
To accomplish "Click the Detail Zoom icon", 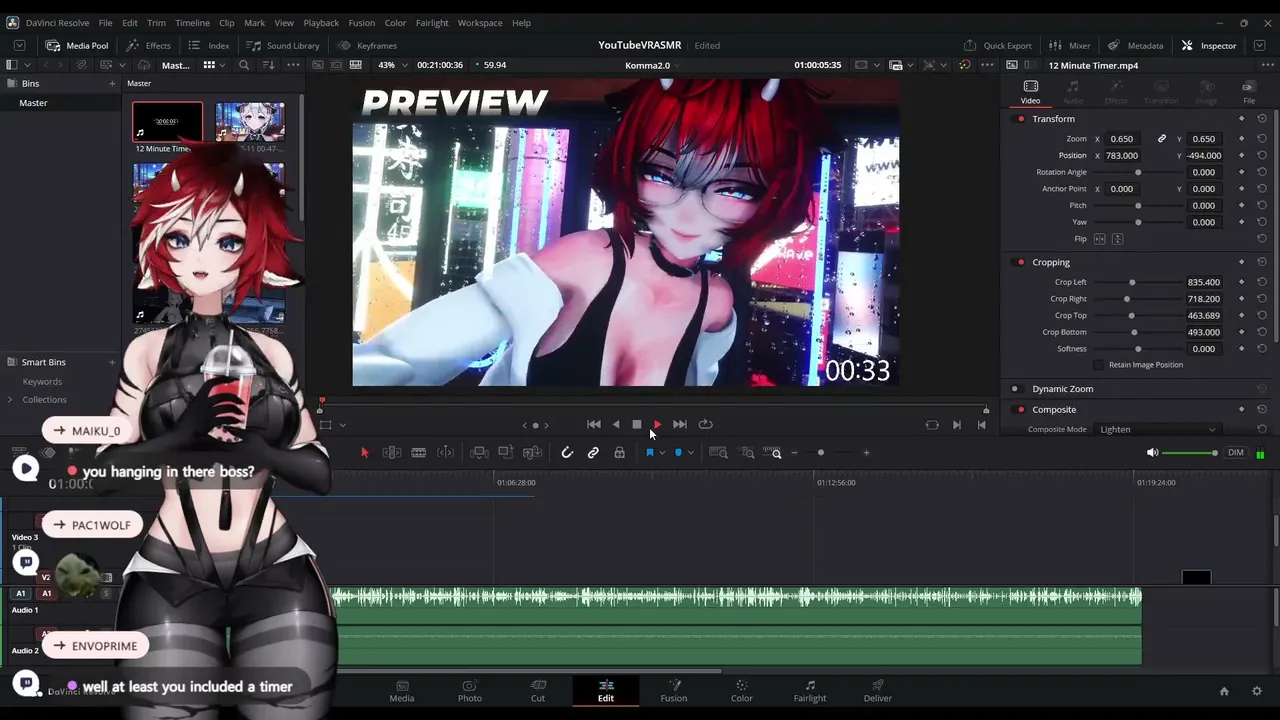I will (747, 453).
